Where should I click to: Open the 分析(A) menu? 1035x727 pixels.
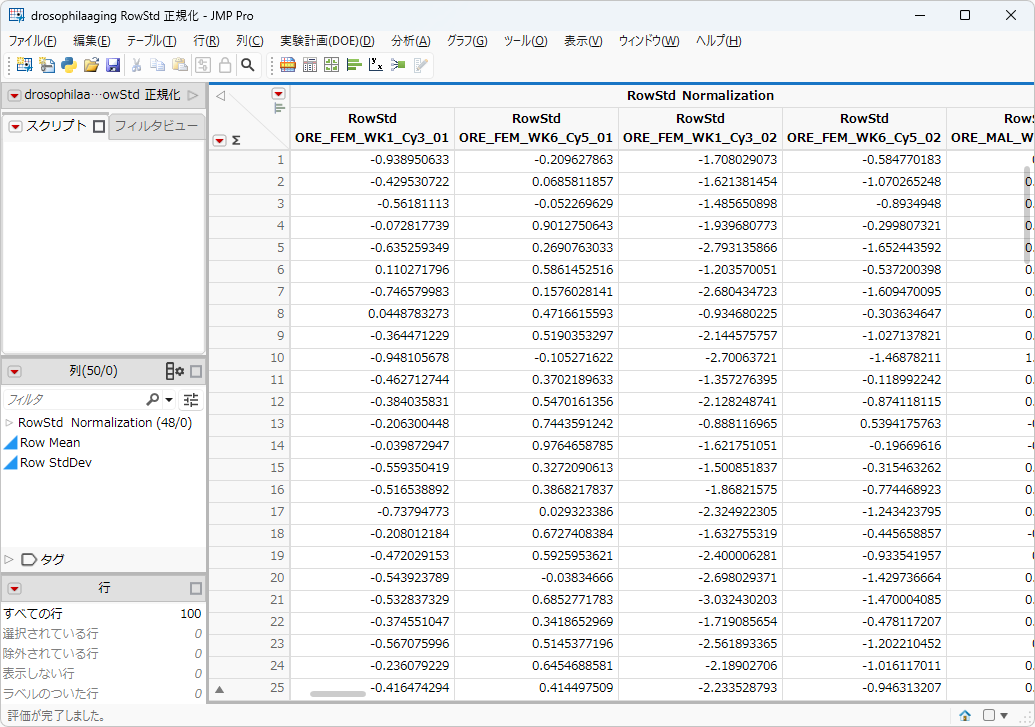coord(411,41)
